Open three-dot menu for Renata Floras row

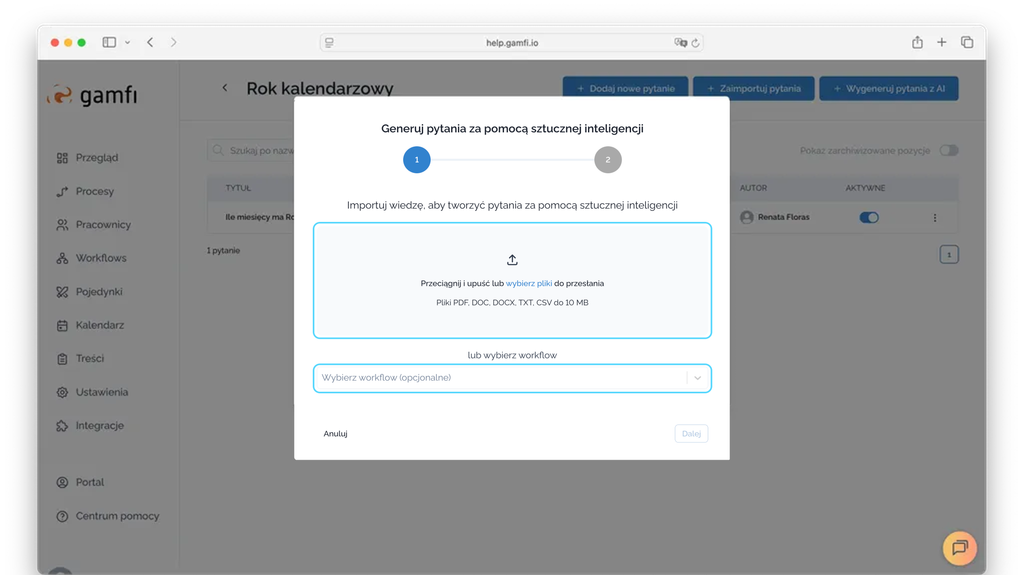(x=935, y=217)
